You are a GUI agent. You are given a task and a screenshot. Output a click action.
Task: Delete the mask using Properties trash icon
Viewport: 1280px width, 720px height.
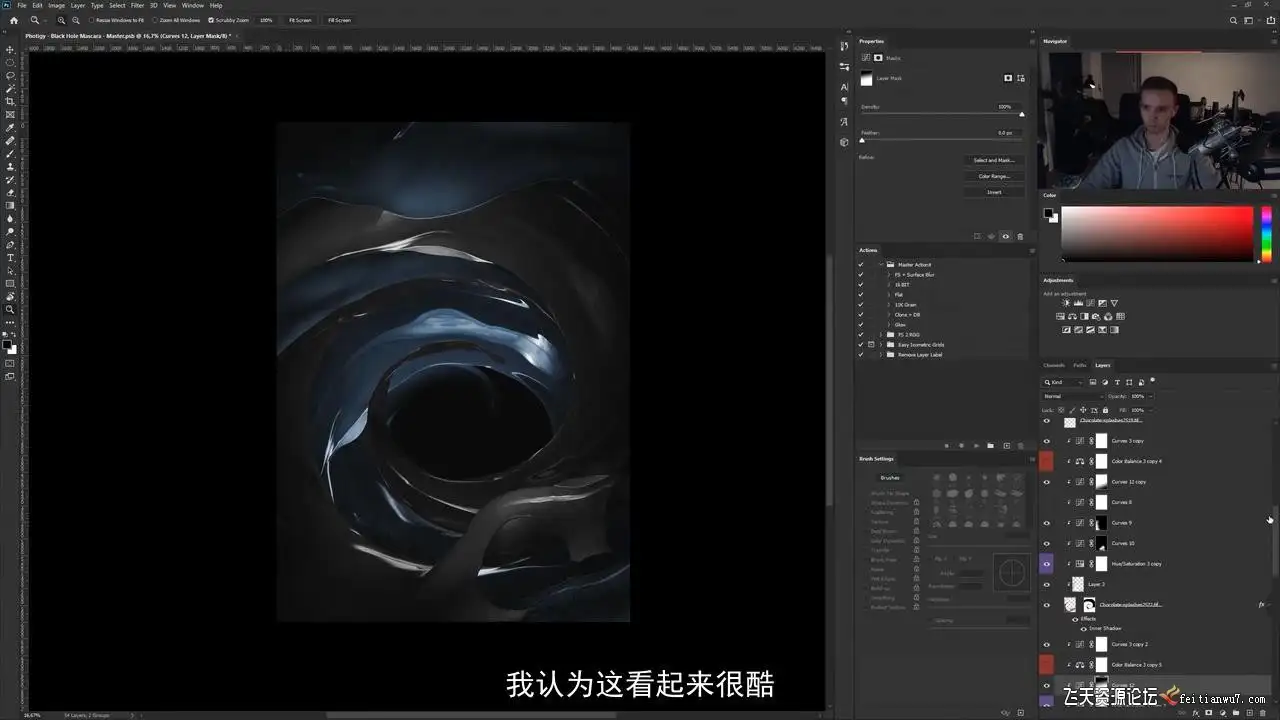tap(1020, 236)
